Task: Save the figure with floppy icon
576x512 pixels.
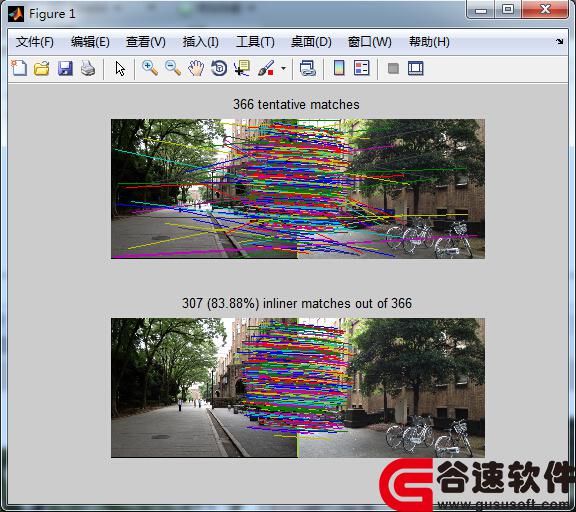Action: (65, 68)
